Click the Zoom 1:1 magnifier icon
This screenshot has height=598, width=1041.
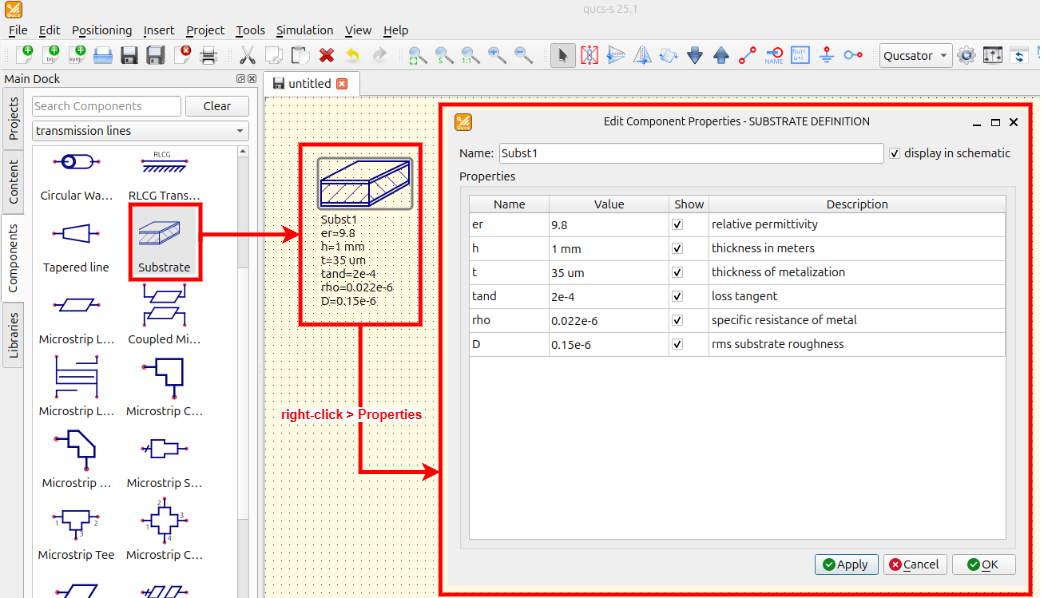click(470, 56)
